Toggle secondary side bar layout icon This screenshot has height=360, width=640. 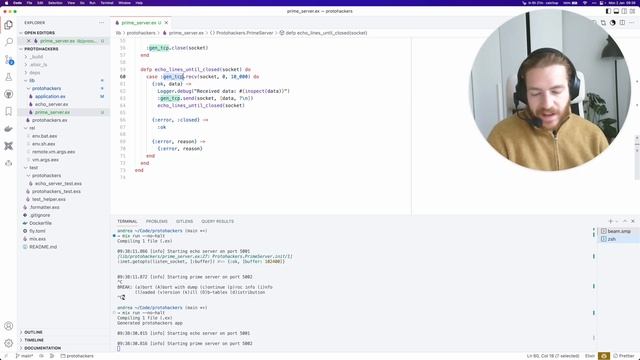624,11
